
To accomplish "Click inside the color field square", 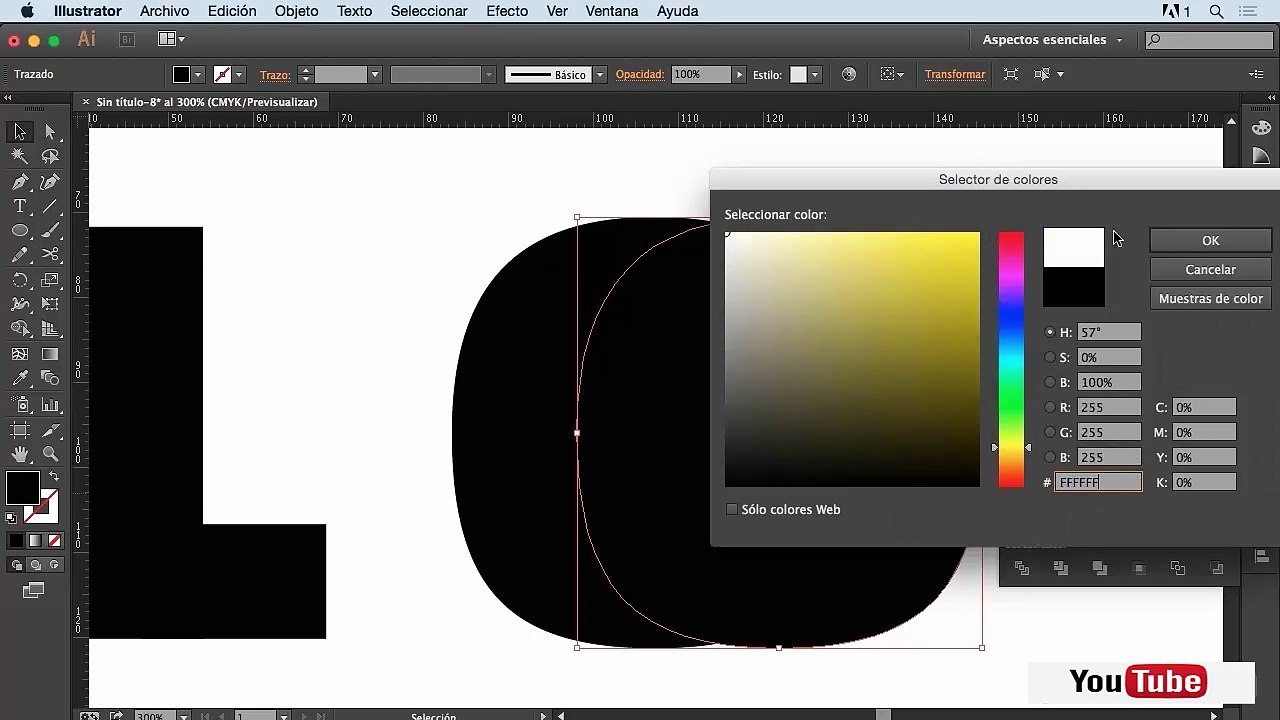I will click(x=852, y=360).
